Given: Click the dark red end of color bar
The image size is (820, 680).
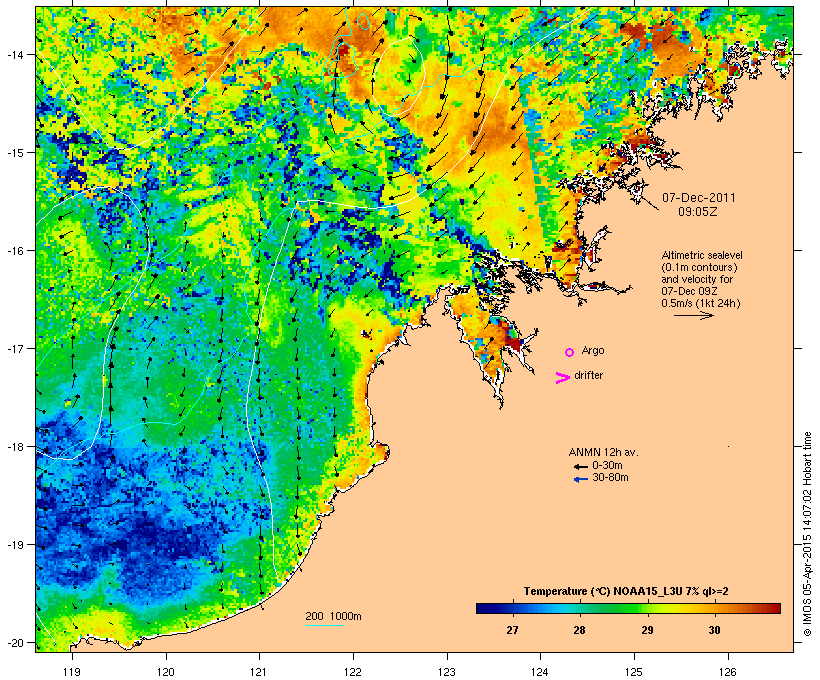Looking at the screenshot, I should [x=776, y=608].
